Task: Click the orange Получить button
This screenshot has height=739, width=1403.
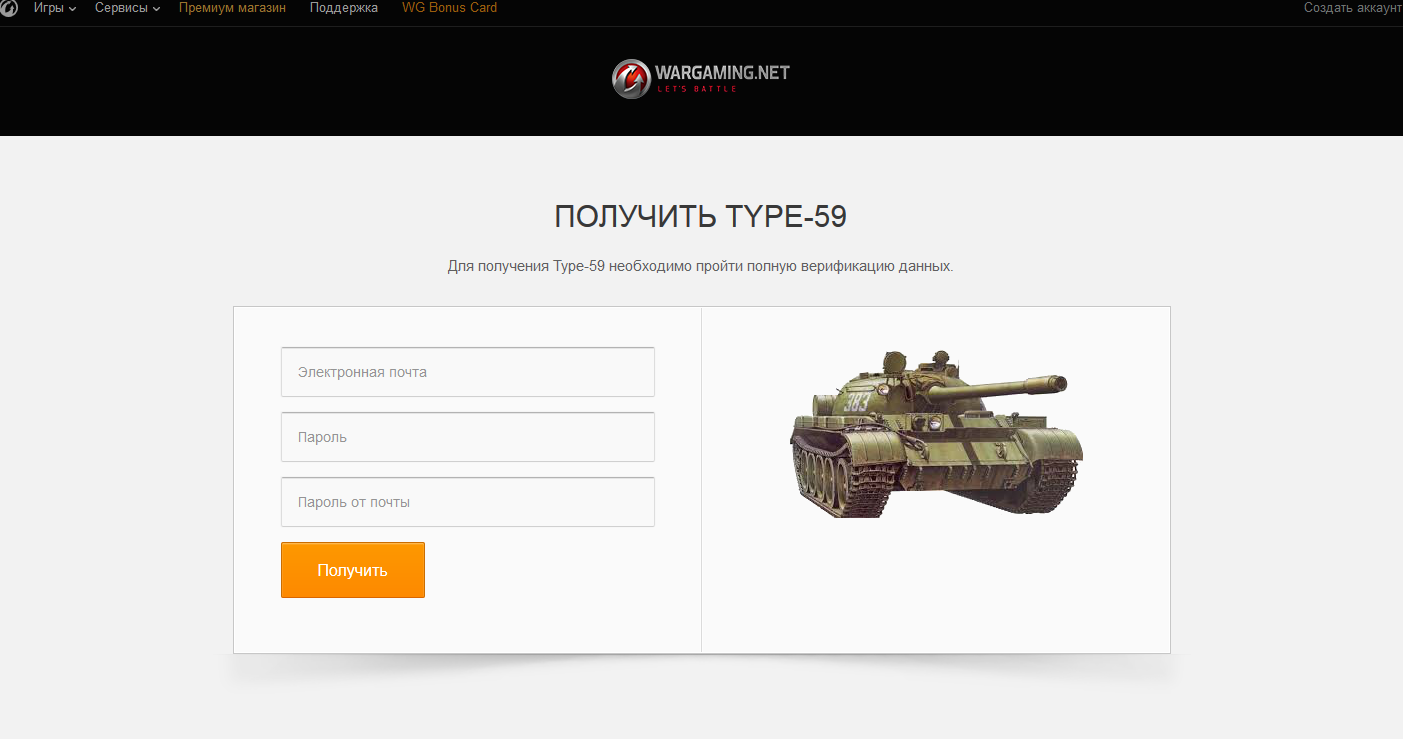Action: coord(353,570)
